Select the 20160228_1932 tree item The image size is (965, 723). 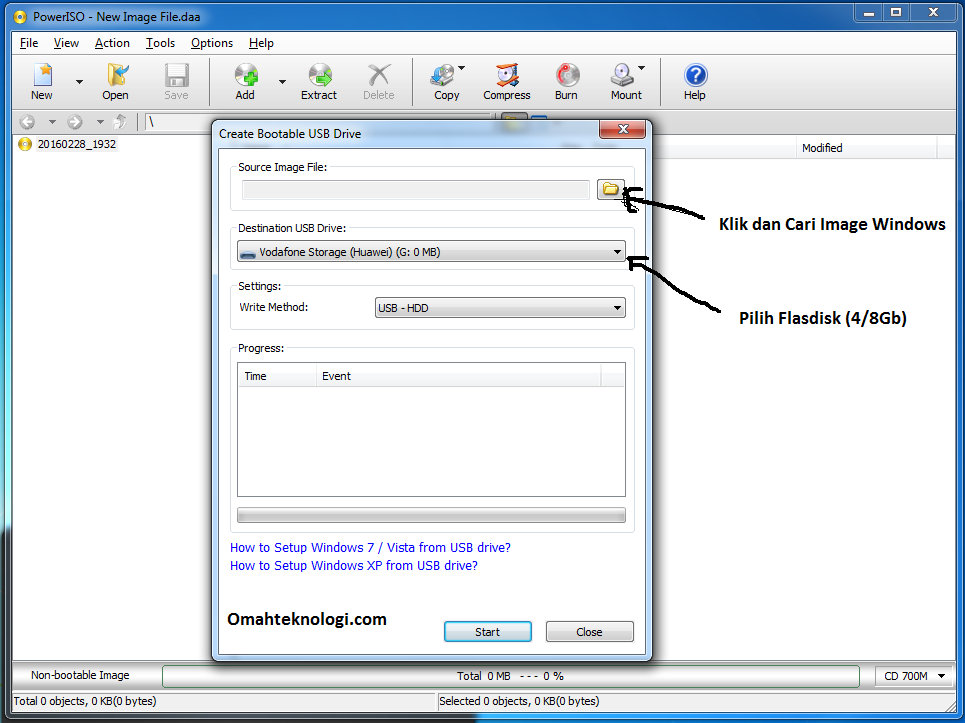(x=76, y=144)
